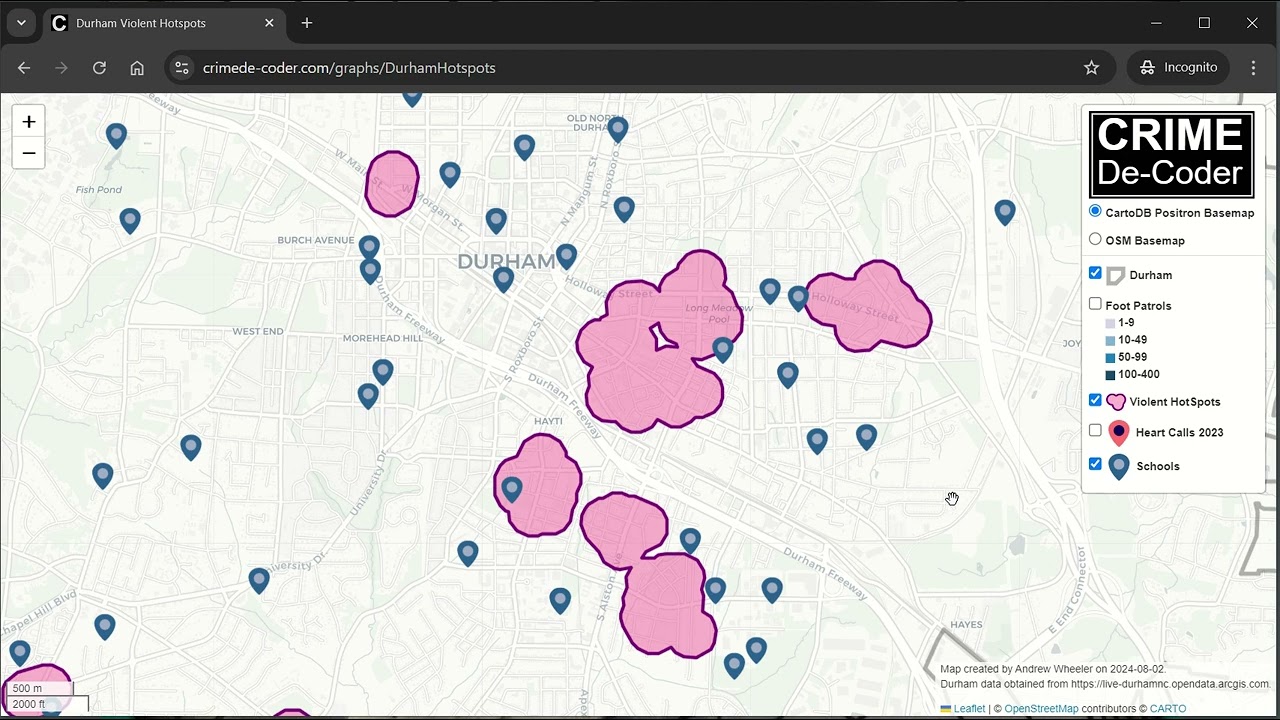Click the Schools legend marker icon
Image resolution: width=1280 pixels, height=720 pixels.
(x=1119, y=467)
